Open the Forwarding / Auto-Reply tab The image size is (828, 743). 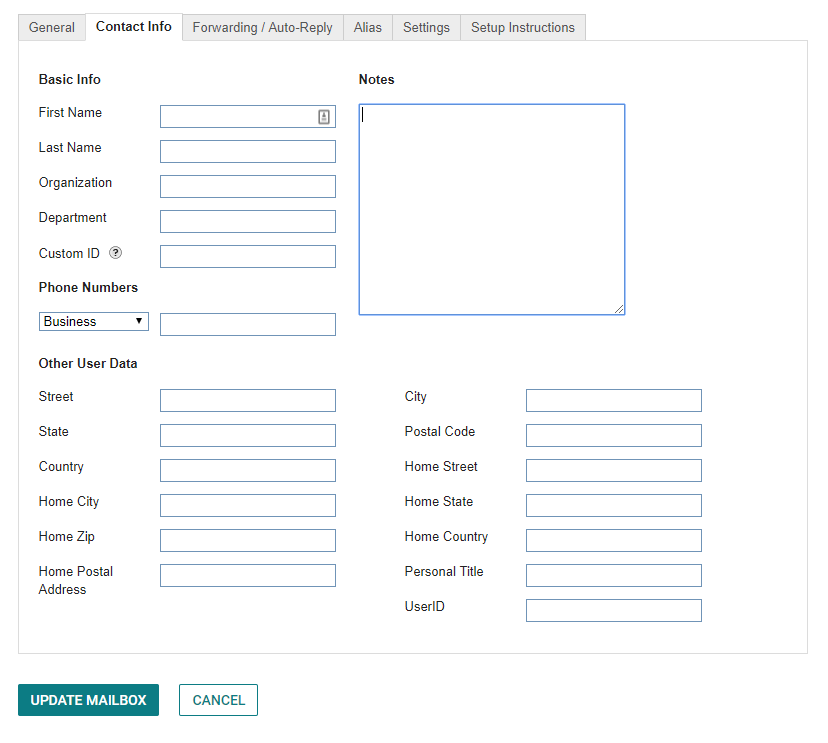[x=262, y=27]
